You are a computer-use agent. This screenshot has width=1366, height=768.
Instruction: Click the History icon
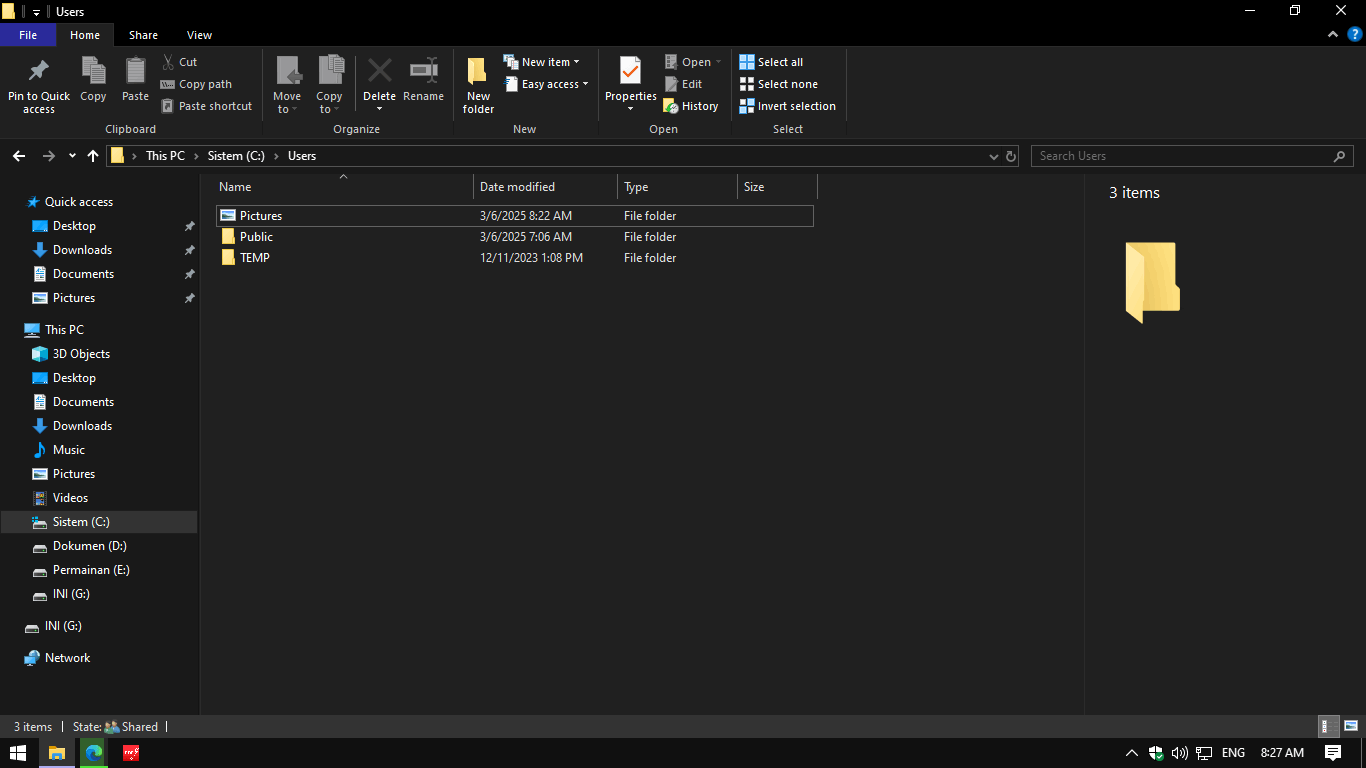(692, 105)
